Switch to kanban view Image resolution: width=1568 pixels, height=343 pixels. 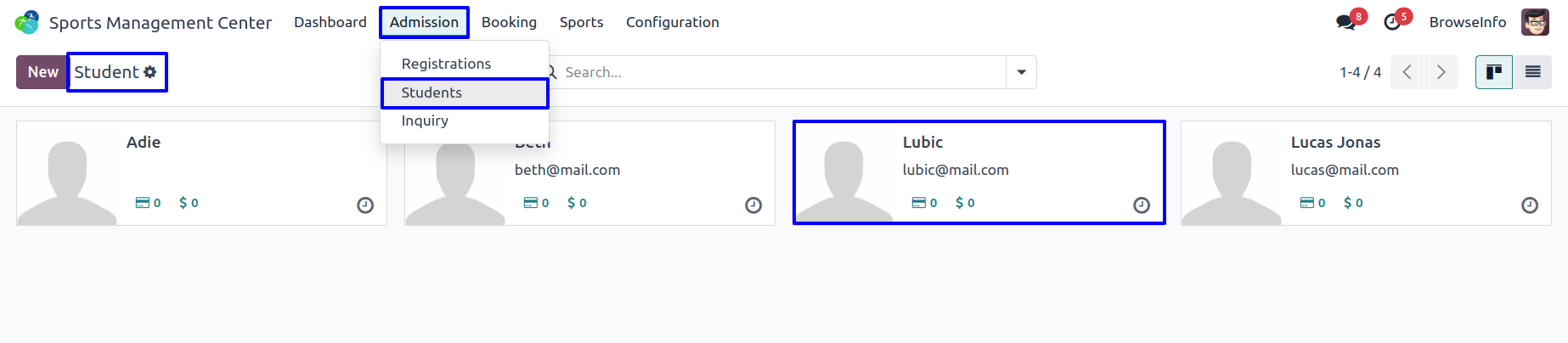1494,72
